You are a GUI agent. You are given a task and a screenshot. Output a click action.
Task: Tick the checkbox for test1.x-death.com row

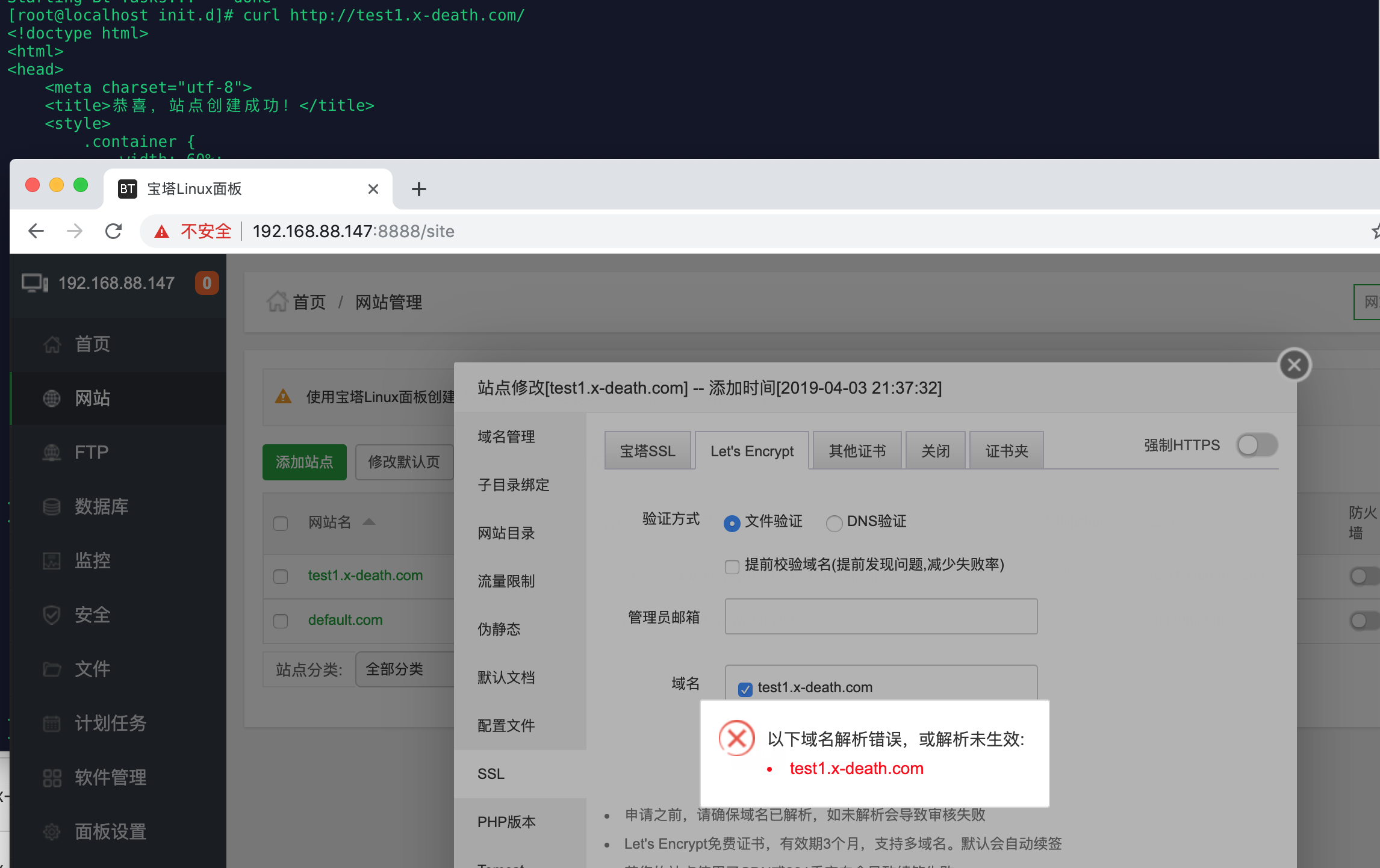point(281,577)
